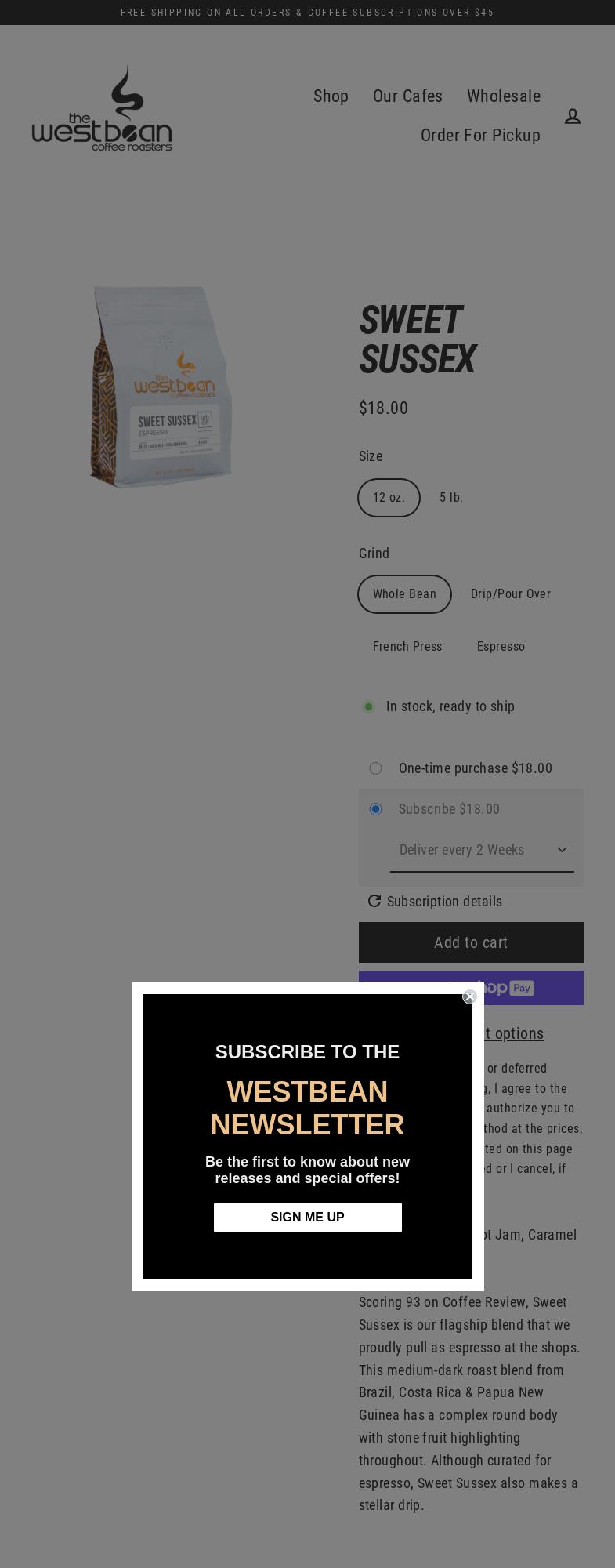Open the account login icon
615x1568 pixels.
pyautogui.click(x=573, y=116)
